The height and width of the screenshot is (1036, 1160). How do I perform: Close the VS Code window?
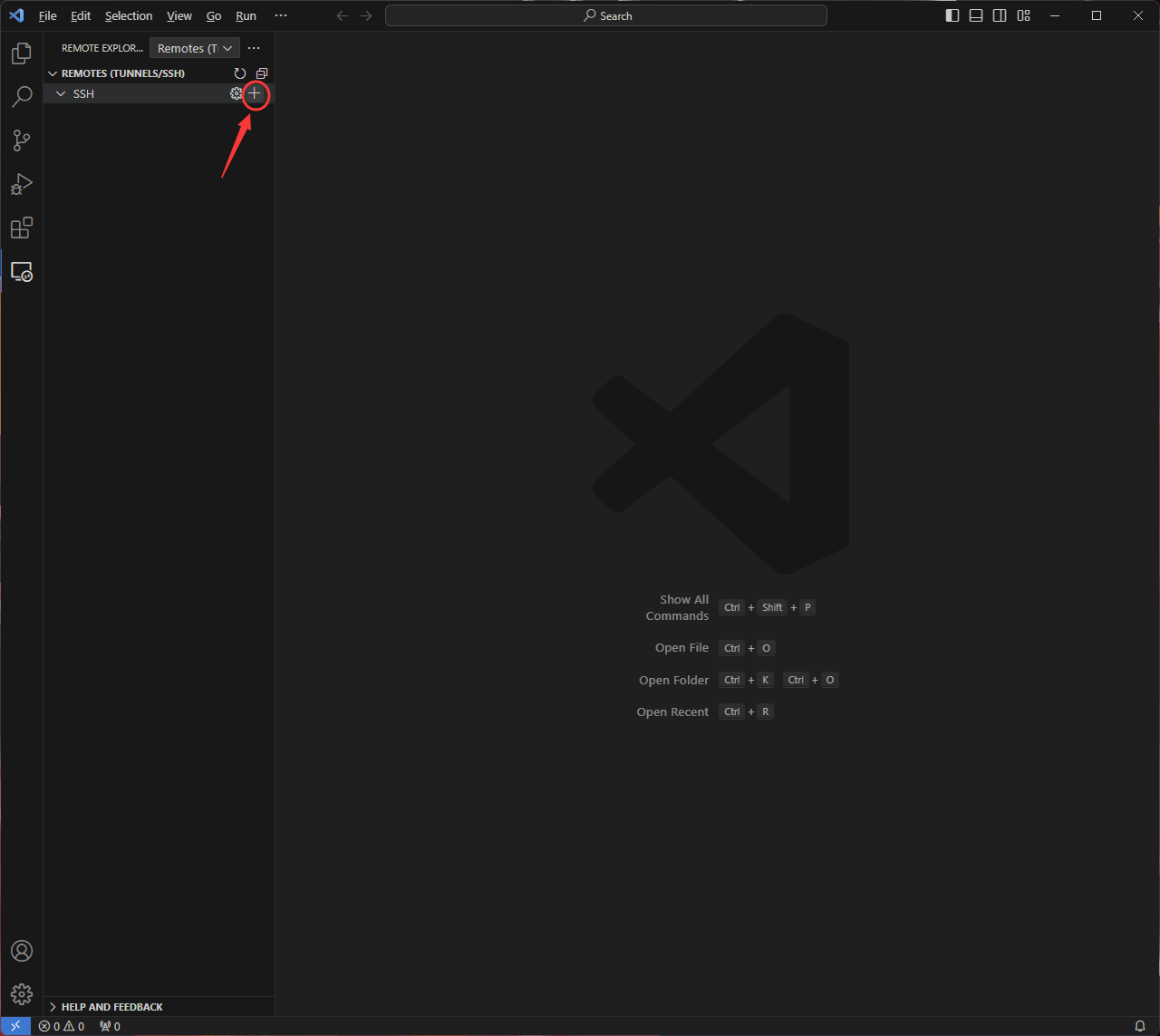[1139, 15]
